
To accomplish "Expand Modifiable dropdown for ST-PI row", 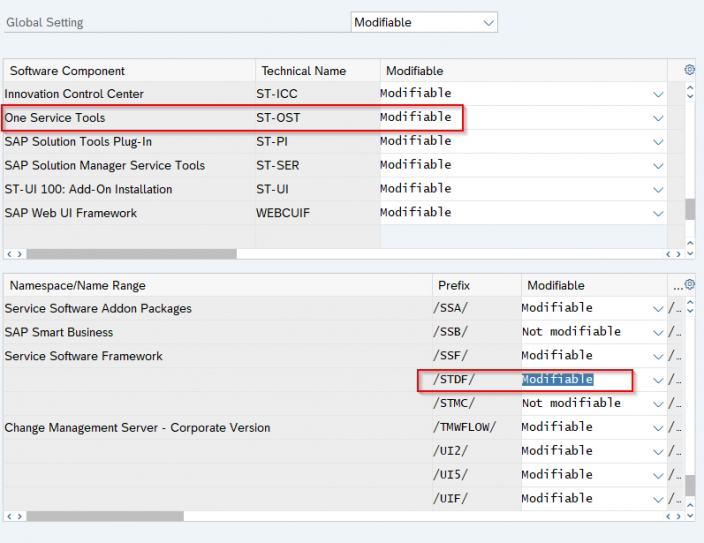I will pos(658,142).
